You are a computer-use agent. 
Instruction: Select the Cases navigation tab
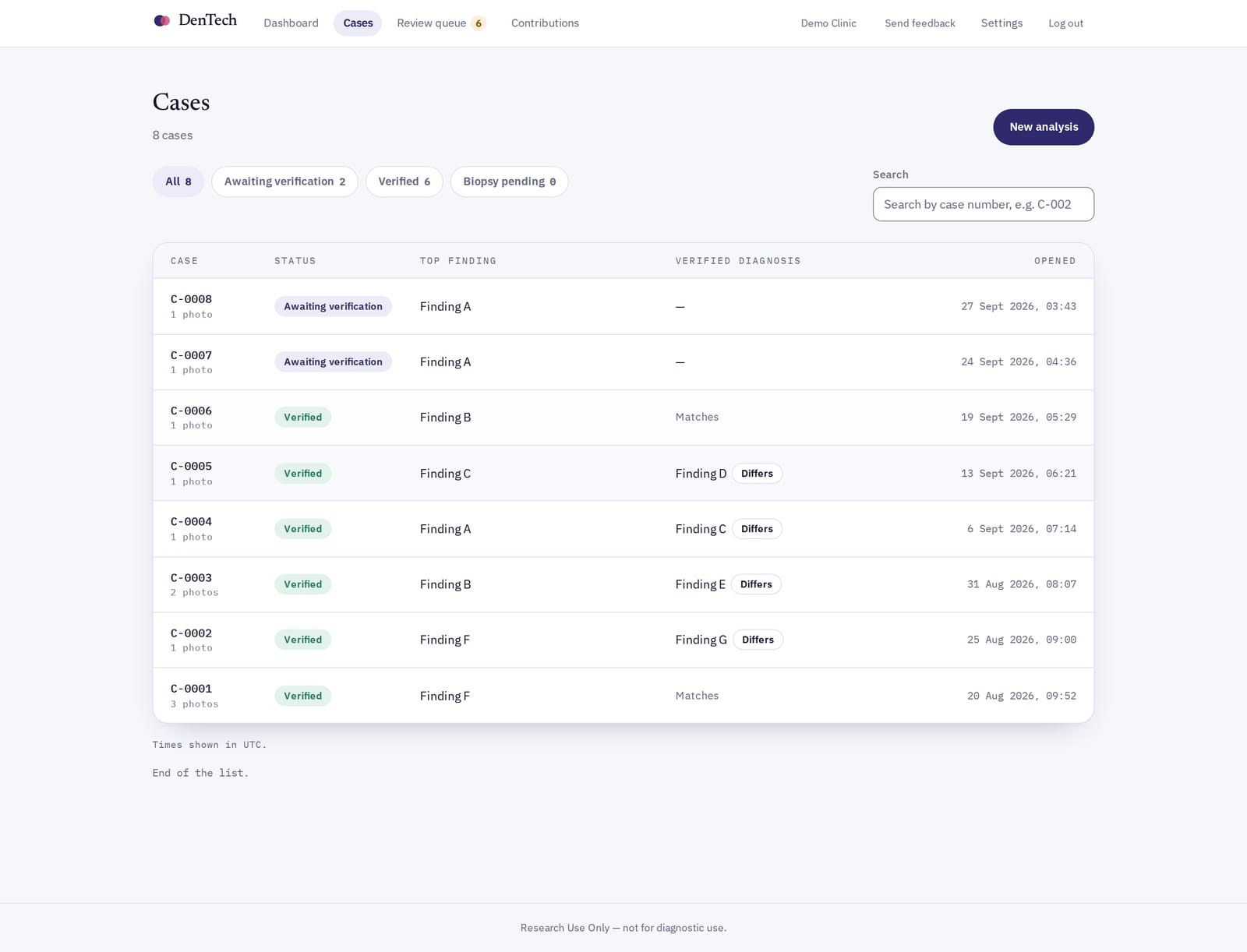[x=358, y=23]
